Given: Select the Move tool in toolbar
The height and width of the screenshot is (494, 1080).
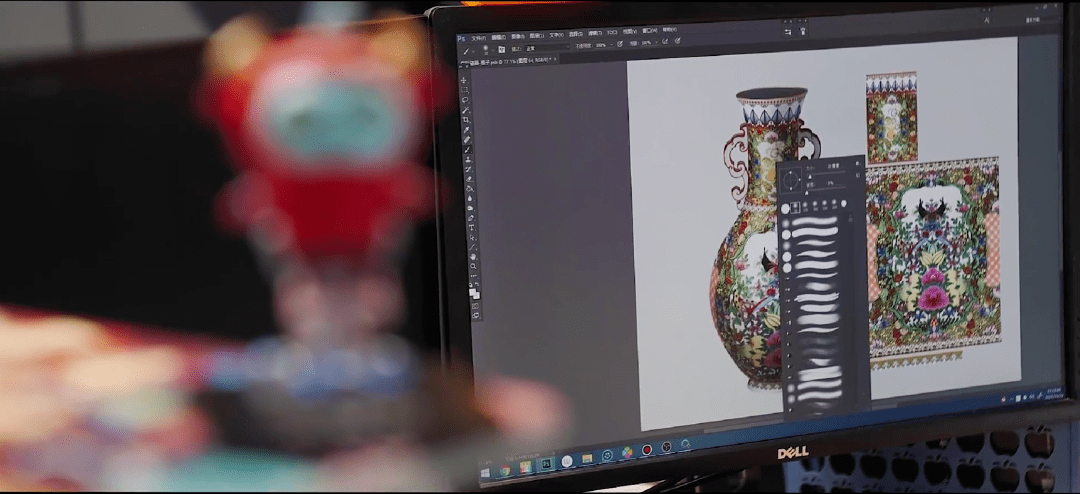Looking at the screenshot, I should click(464, 79).
